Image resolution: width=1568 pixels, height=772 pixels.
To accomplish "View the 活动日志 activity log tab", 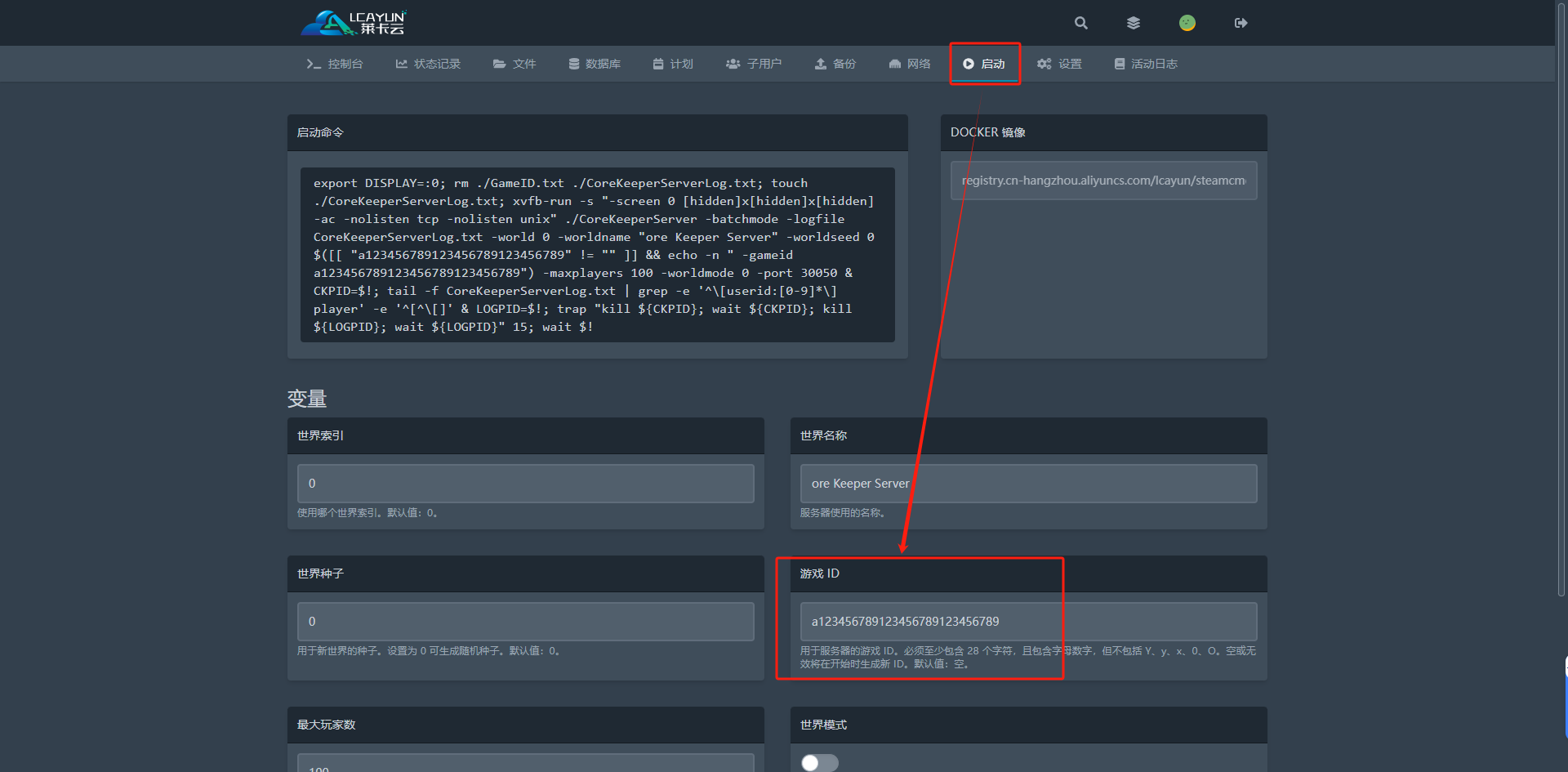I will pos(1146,64).
